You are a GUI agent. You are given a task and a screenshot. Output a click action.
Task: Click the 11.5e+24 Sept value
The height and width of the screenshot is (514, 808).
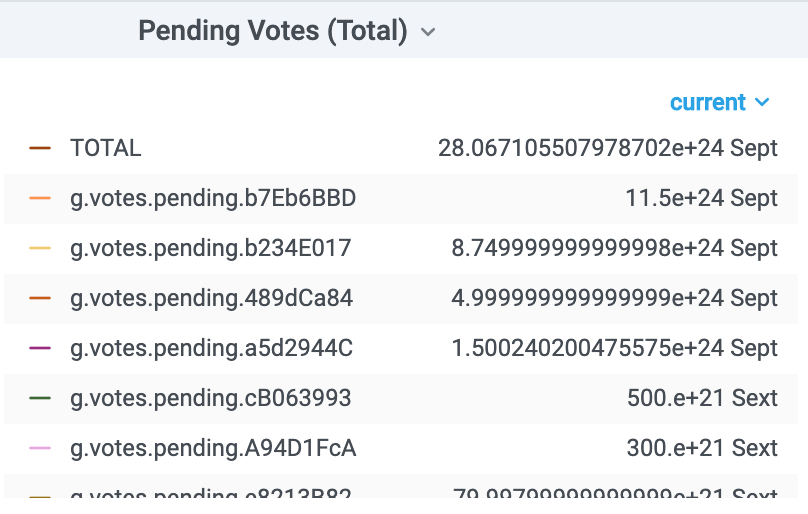tap(701, 198)
